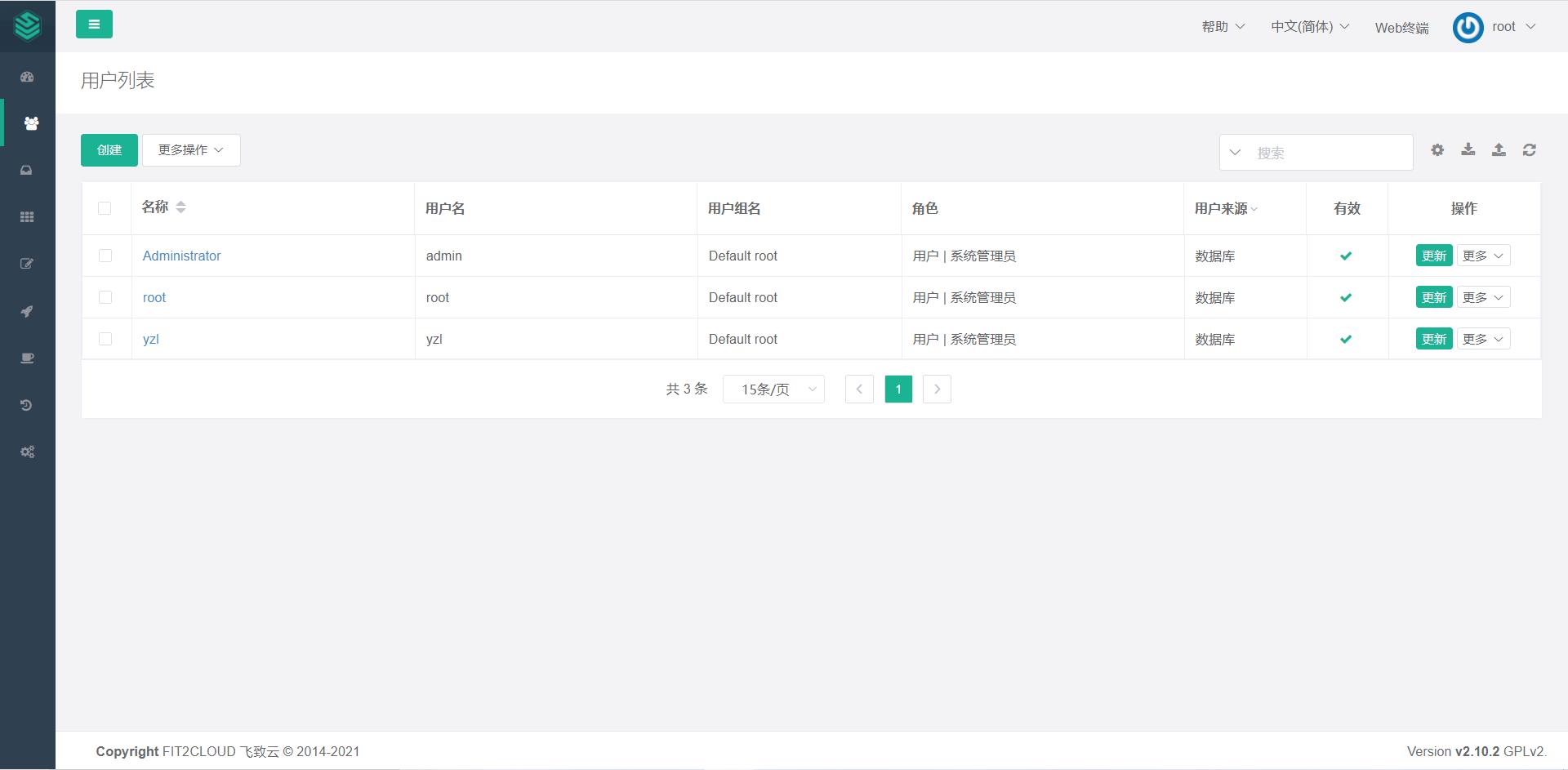Check the yzl row checkbox
Screen dimensions: 1568x770
(x=105, y=339)
